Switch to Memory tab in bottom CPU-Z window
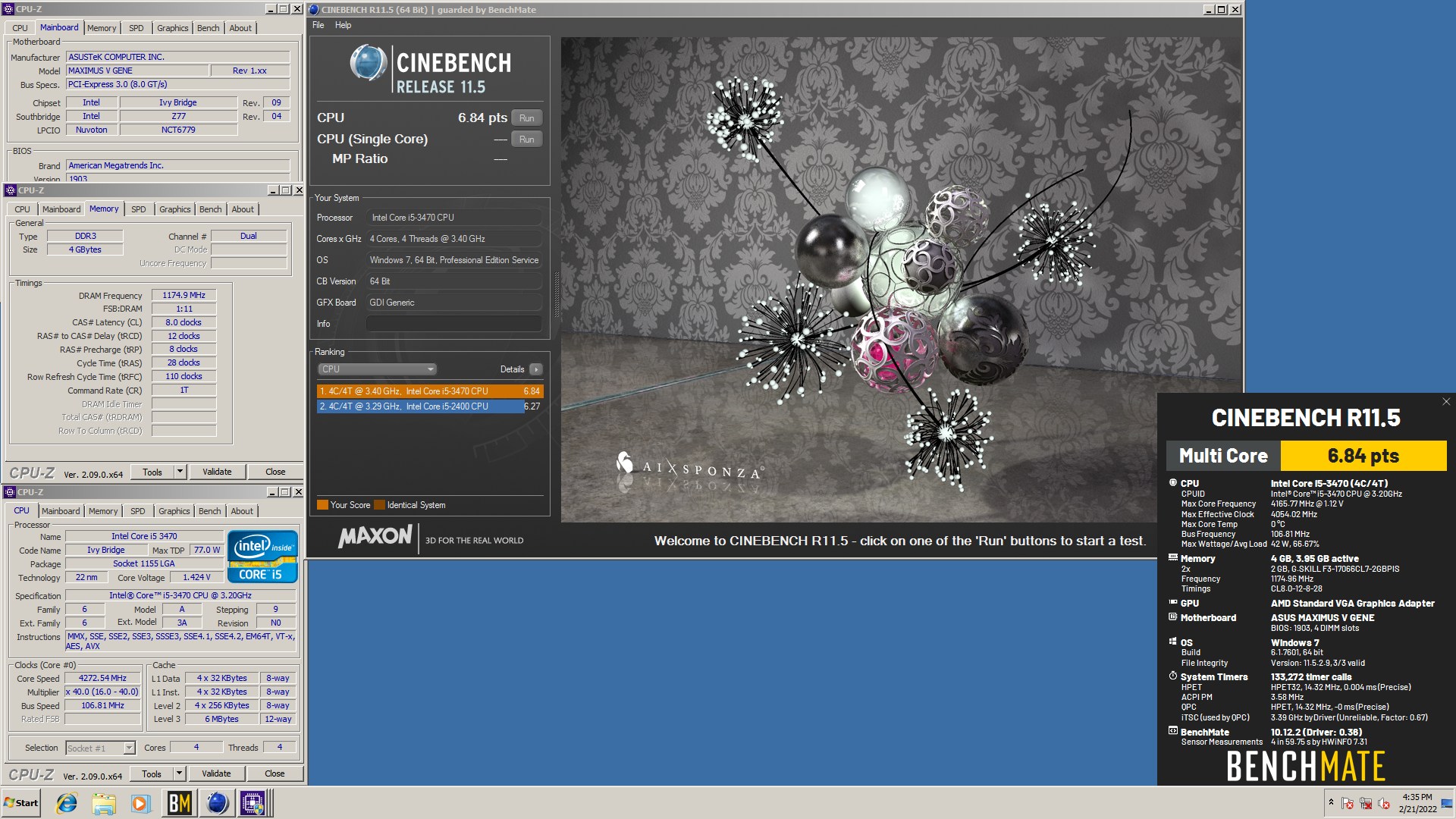1456x819 pixels. (x=103, y=511)
